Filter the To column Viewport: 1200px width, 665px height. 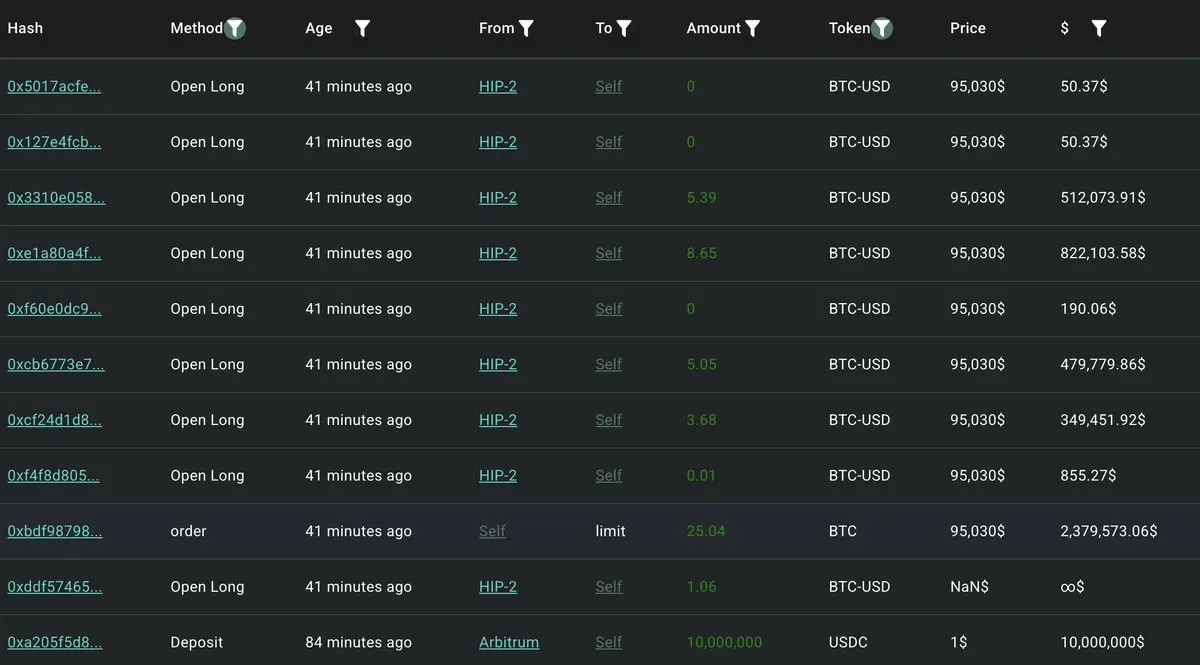coord(624,29)
